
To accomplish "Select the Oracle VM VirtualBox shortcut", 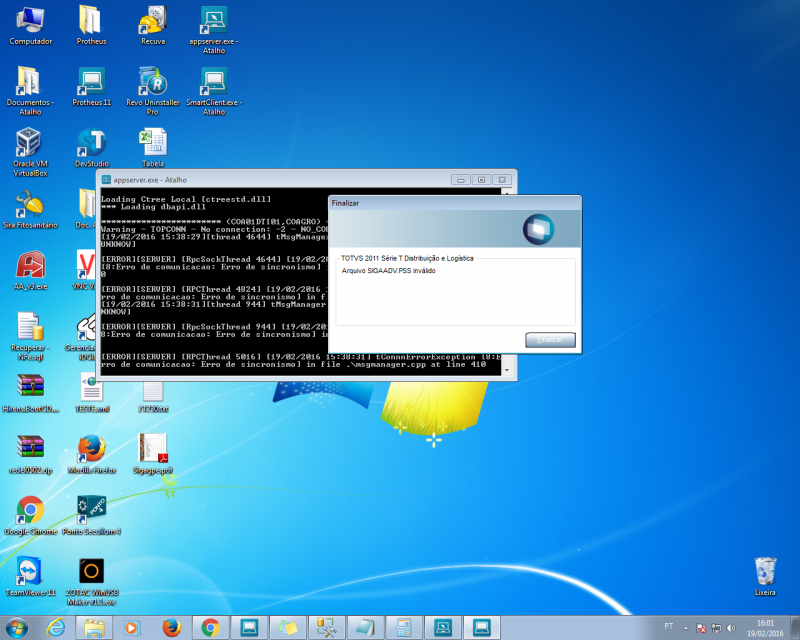I will (x=30, y=152).
